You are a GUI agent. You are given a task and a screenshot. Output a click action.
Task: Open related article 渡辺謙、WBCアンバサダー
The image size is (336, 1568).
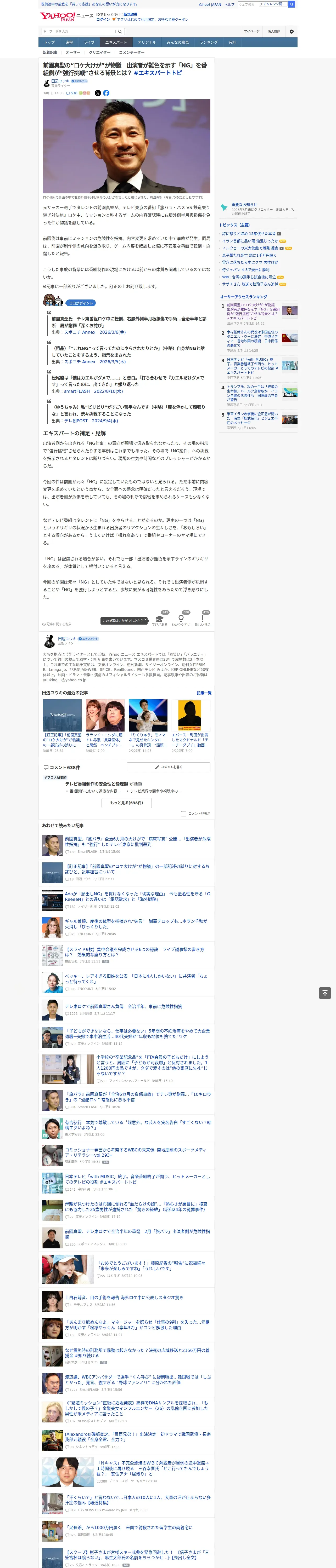[138, 1379]
